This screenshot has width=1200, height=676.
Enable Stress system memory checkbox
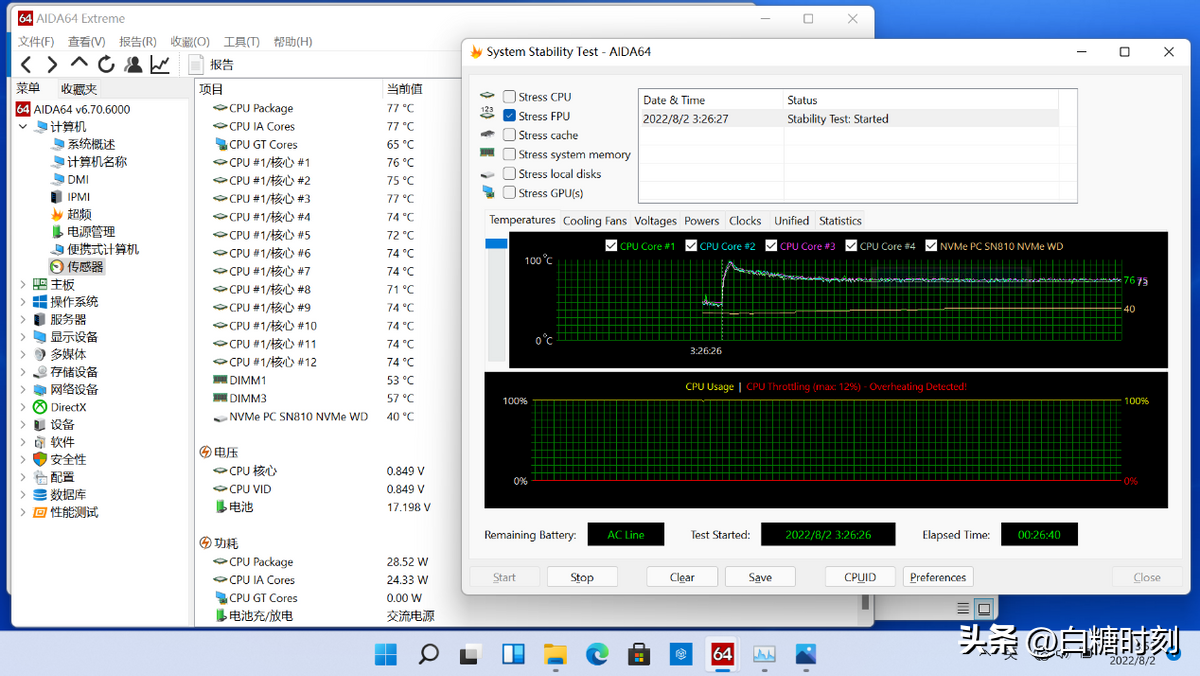pos(510,154)
